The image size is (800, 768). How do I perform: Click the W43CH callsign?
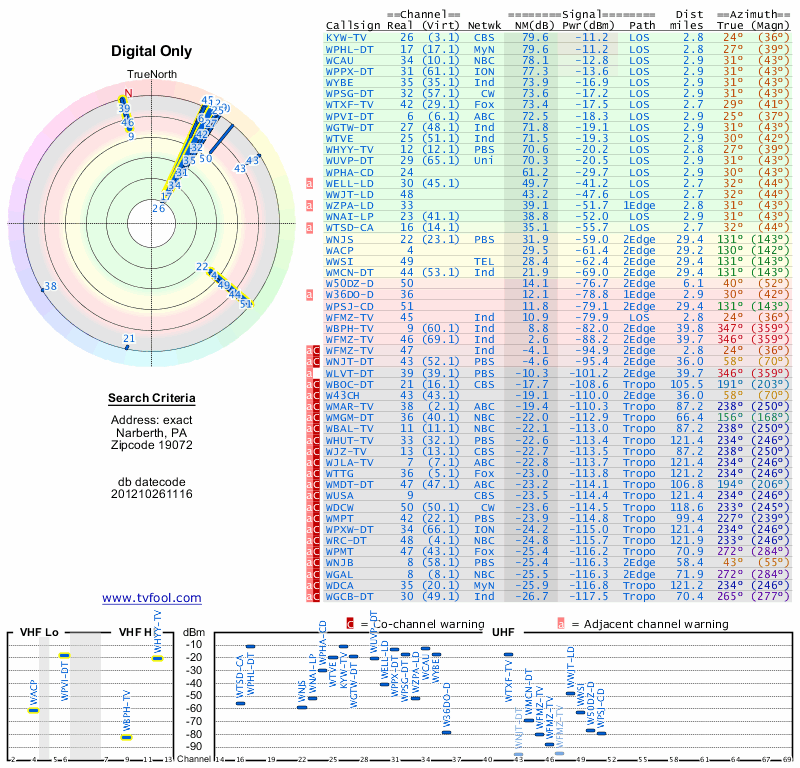click(343, 395)
